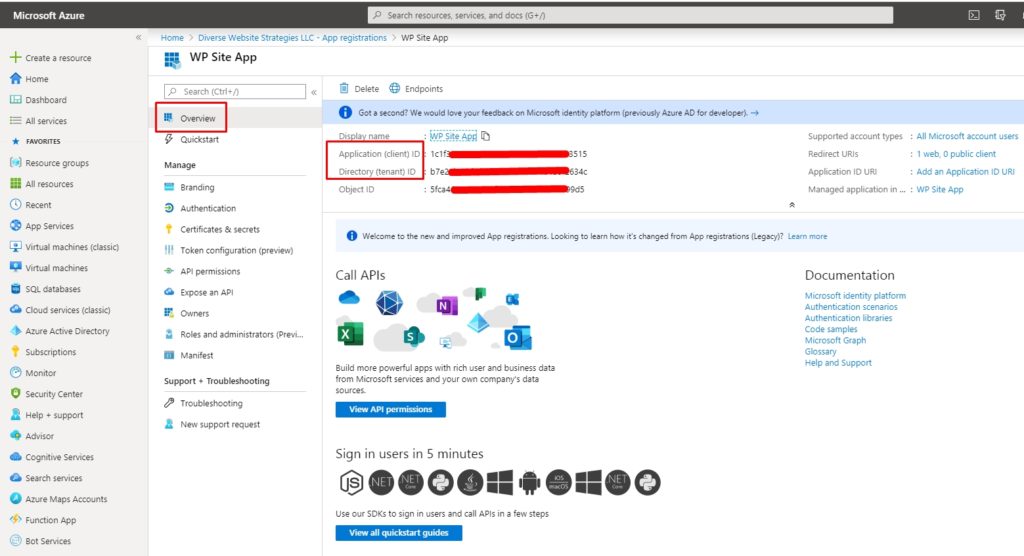Viewport: 1024px width, 556px height.
Task: Click the Managed application WP Site App link
Action: 939,189
